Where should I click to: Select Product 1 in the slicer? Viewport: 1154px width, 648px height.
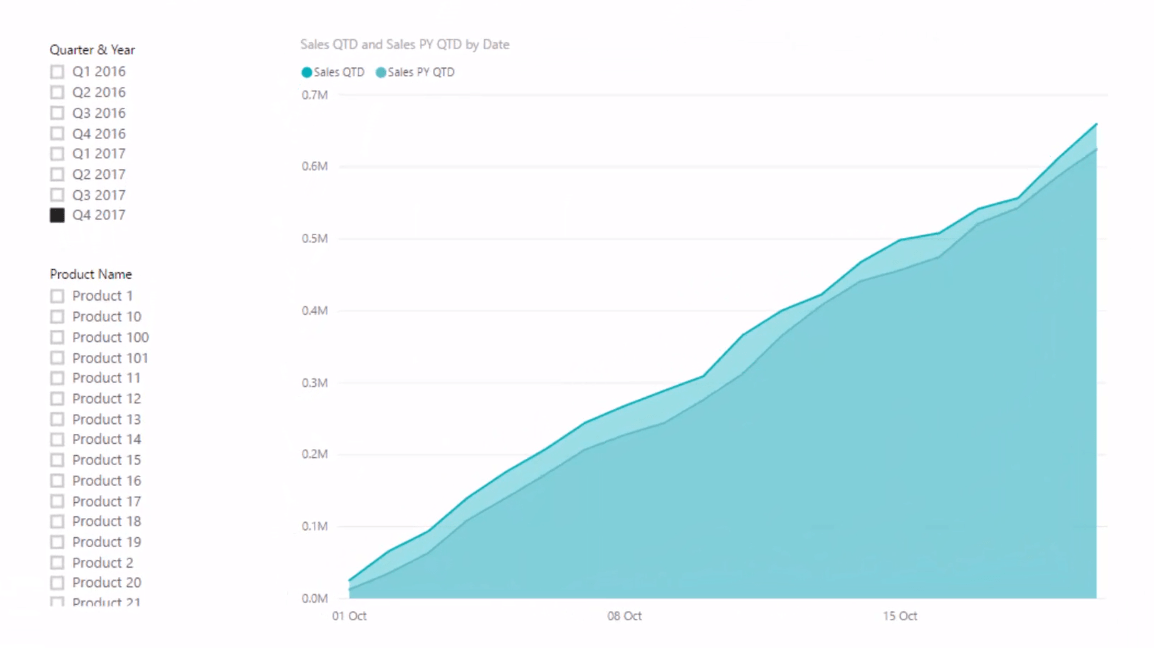[x=57, y=296]
